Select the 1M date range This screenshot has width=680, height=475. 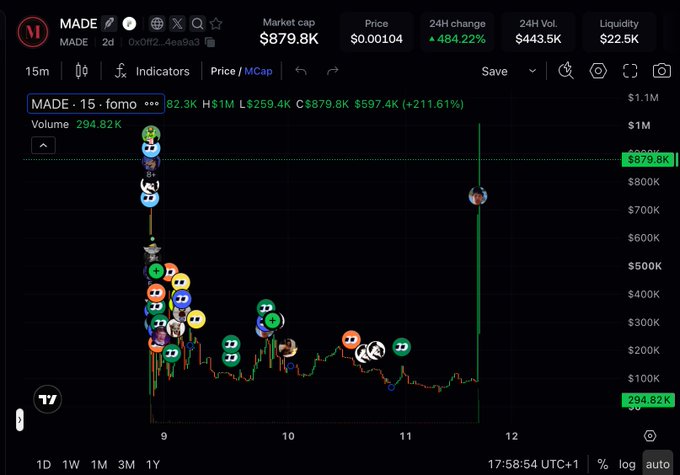99,465
